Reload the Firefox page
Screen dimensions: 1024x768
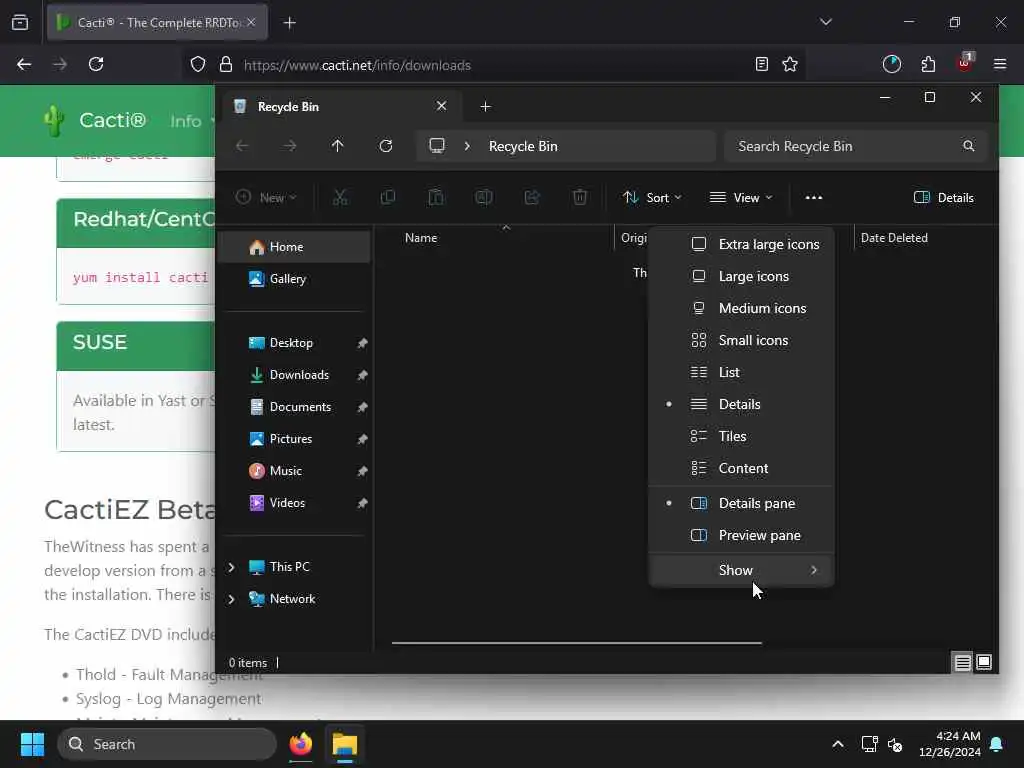click(96, 64)
